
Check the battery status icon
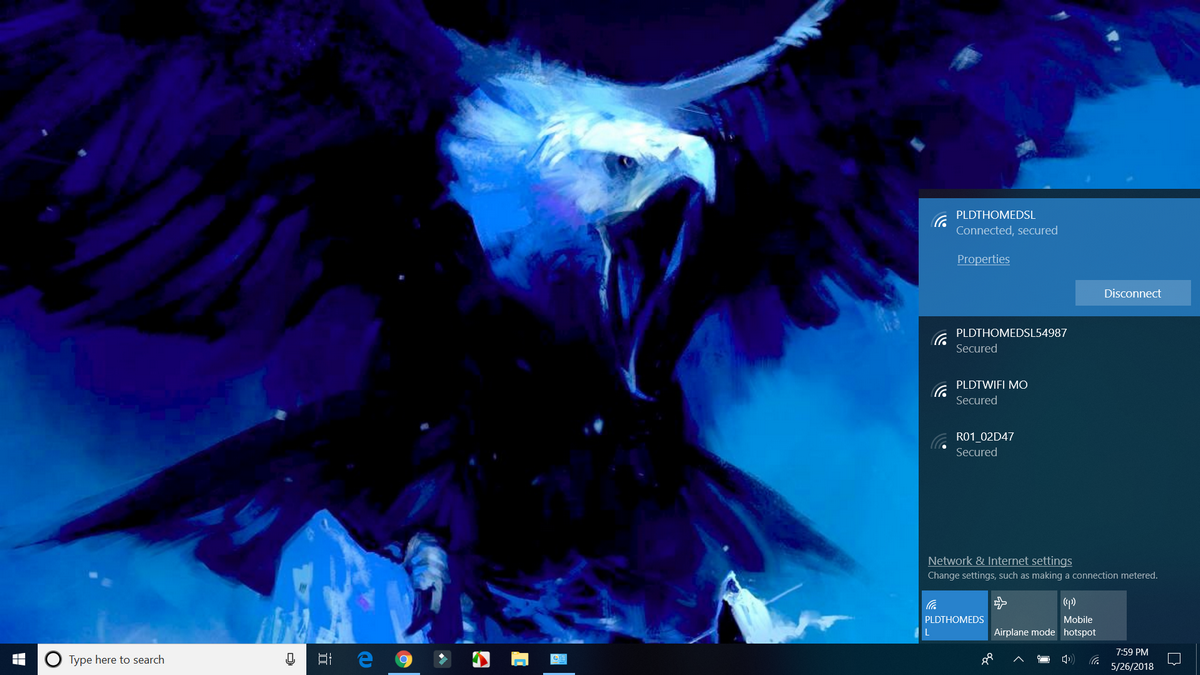click(1043, 659)
